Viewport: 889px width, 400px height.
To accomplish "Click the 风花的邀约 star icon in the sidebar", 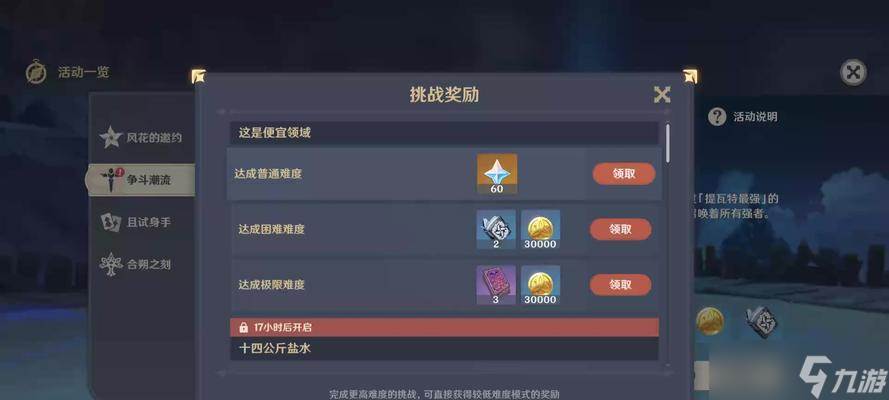I will (x=111, y=137).
